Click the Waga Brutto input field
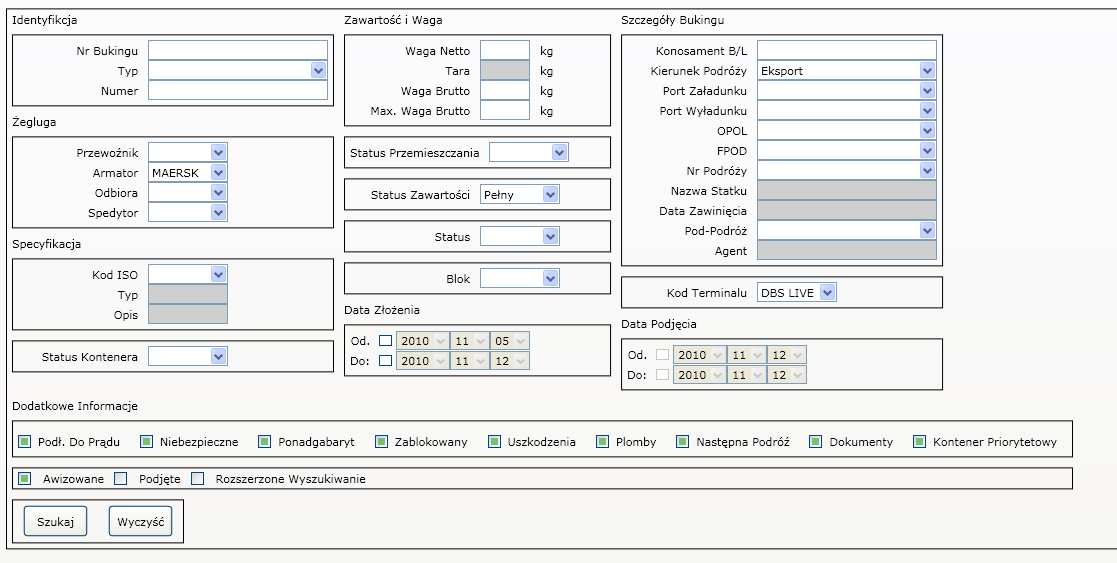This screenshot has width=1117, height=563. pos(505,91)
